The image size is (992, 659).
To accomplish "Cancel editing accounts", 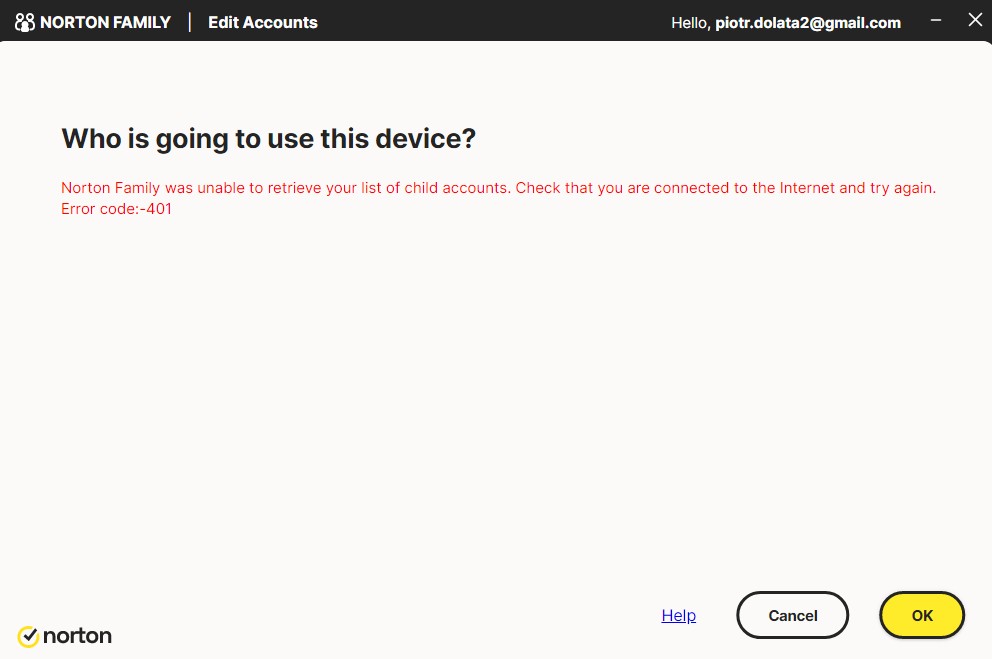I will (x=792, y=615).
